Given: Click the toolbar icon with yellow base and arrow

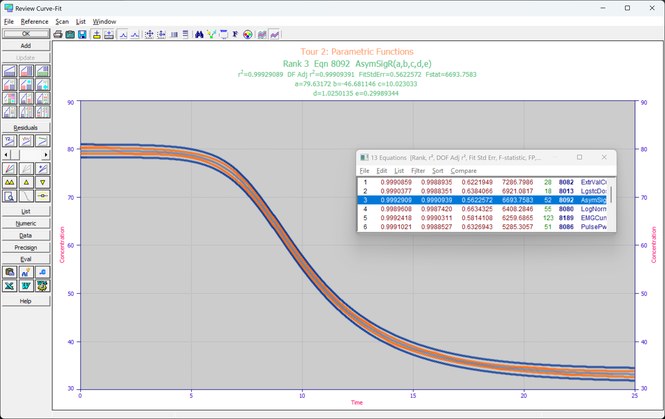Looking at the screenshot, I should (97, 34).
